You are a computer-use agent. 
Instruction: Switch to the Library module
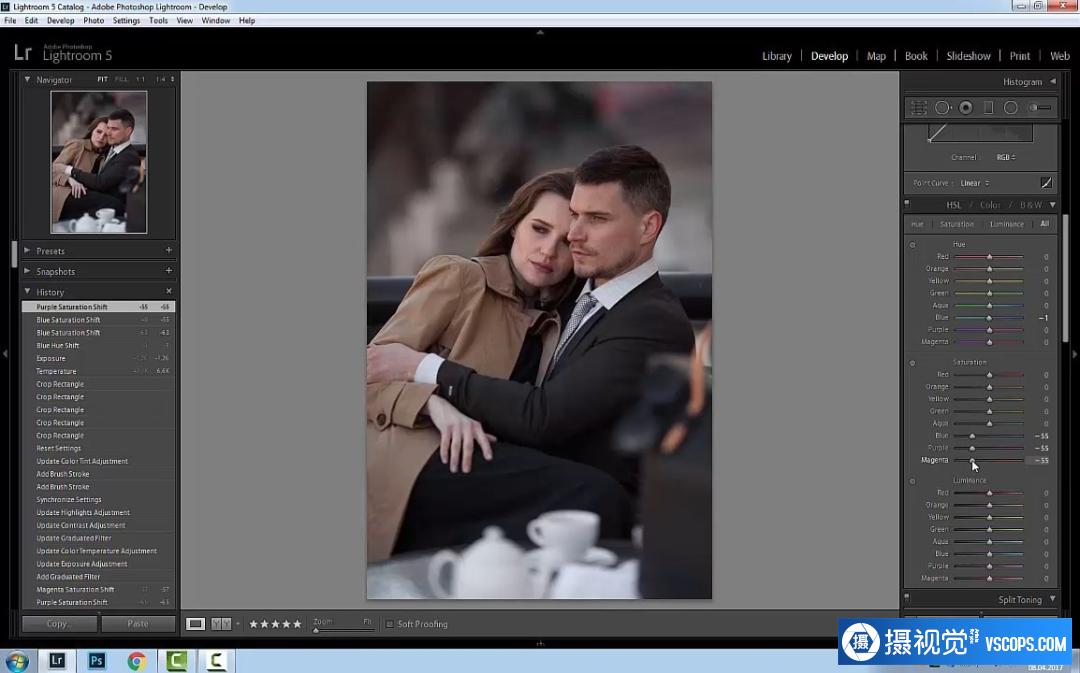click(776, 56)
